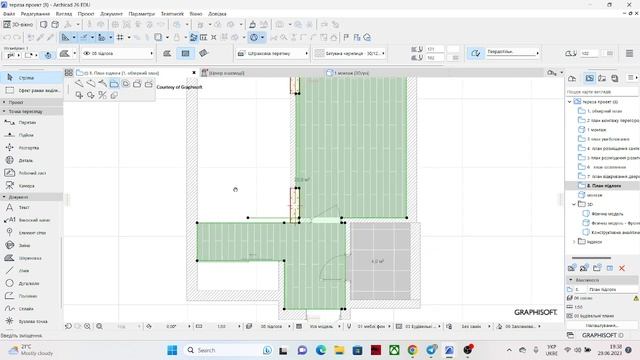Select the Arc/Circle tool in toolbox
This screenshot has height=360, width=640.
point(31,283)
